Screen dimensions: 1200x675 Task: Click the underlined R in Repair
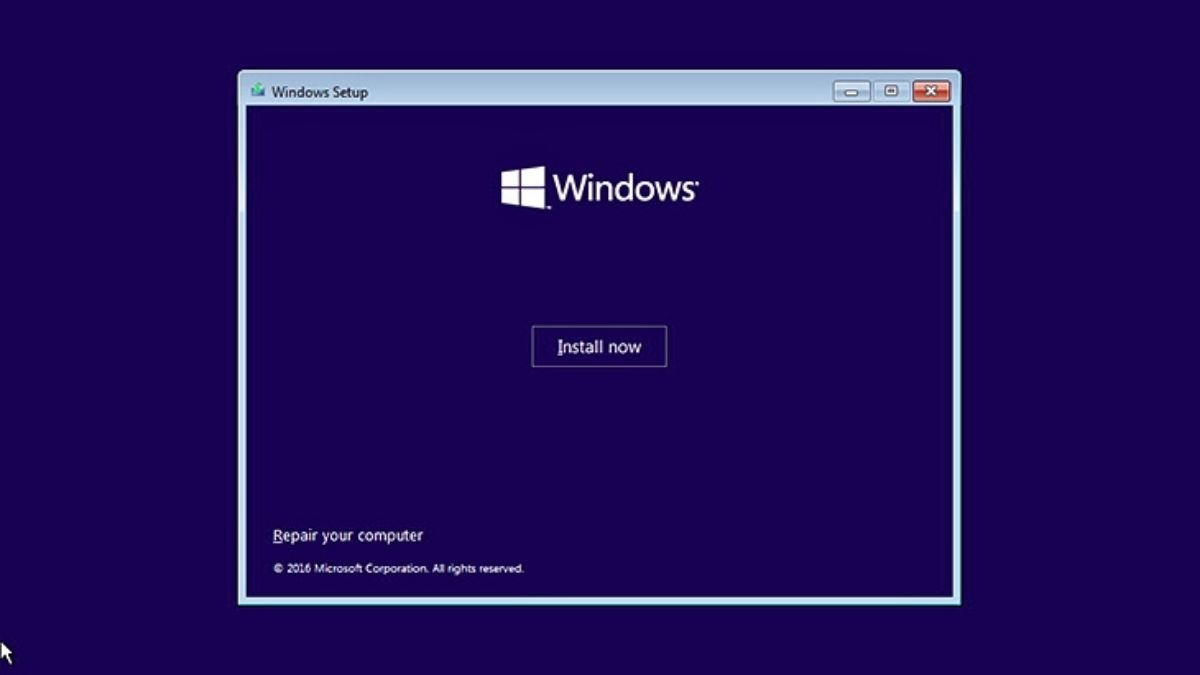[277, 535]
